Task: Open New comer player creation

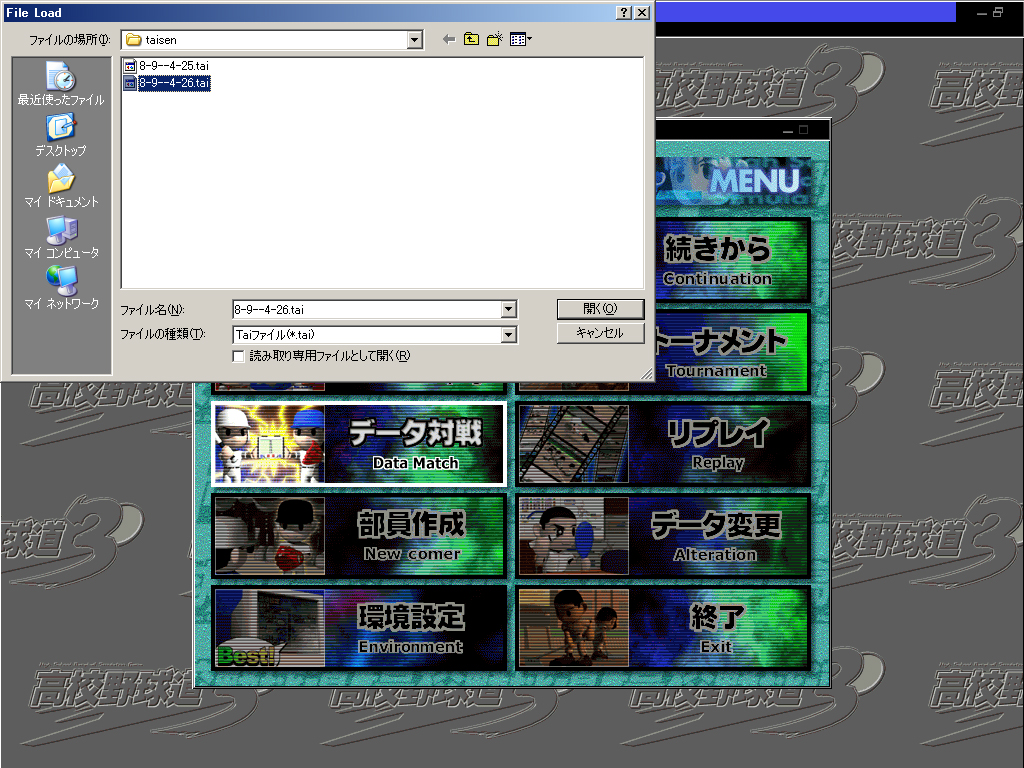Action: click(x=359, y=536)
